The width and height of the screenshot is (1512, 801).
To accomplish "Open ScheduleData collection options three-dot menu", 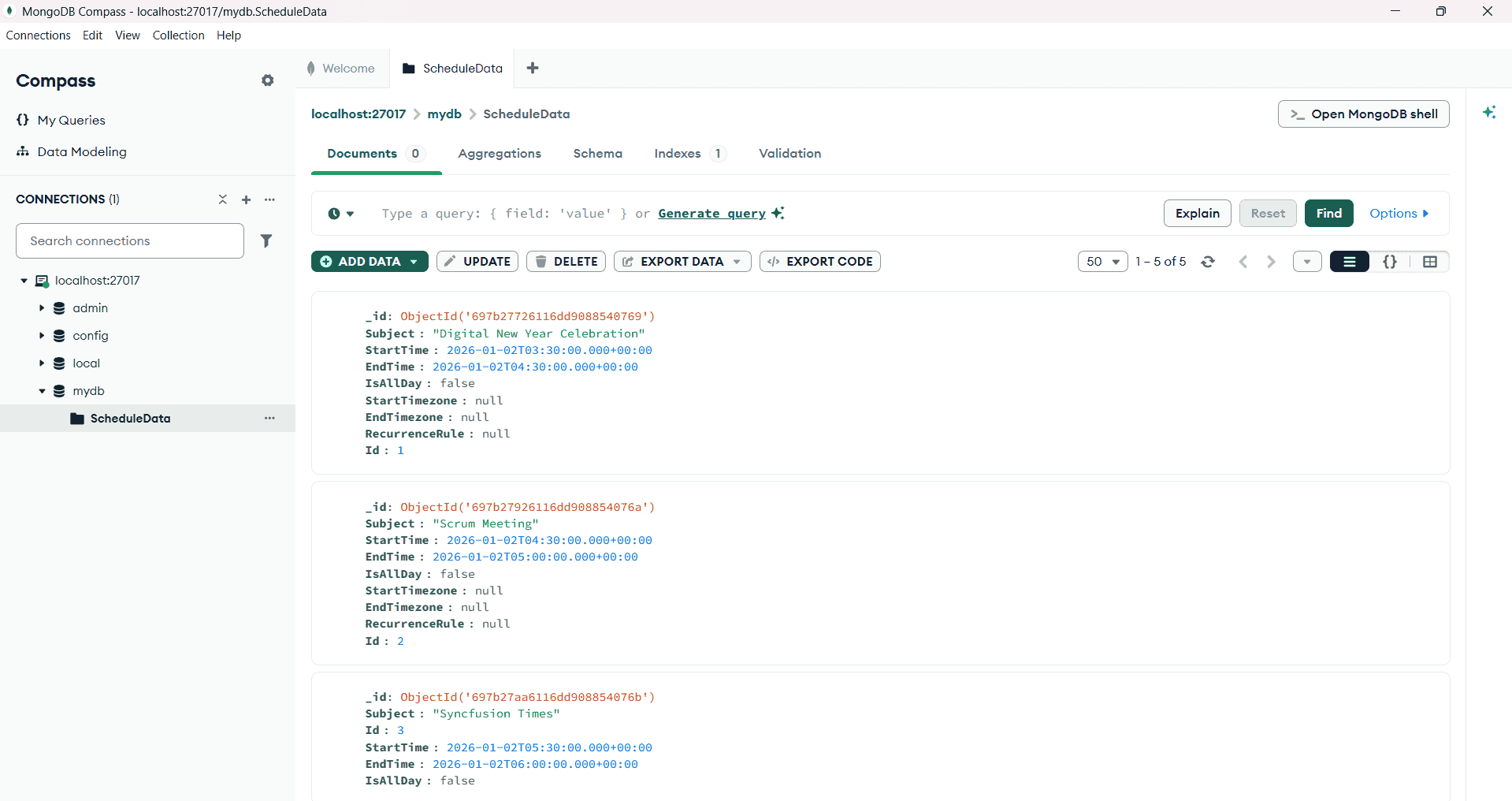I will coord(270,418).
